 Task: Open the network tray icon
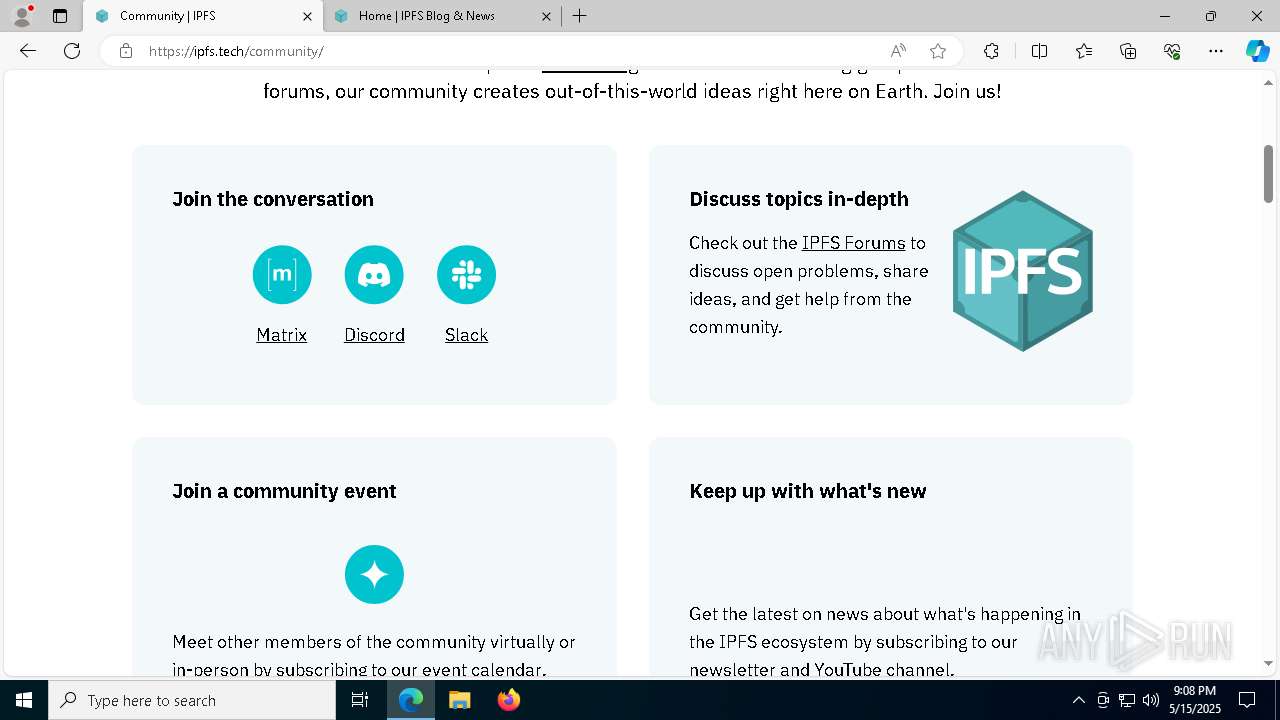pos(1127,700)
